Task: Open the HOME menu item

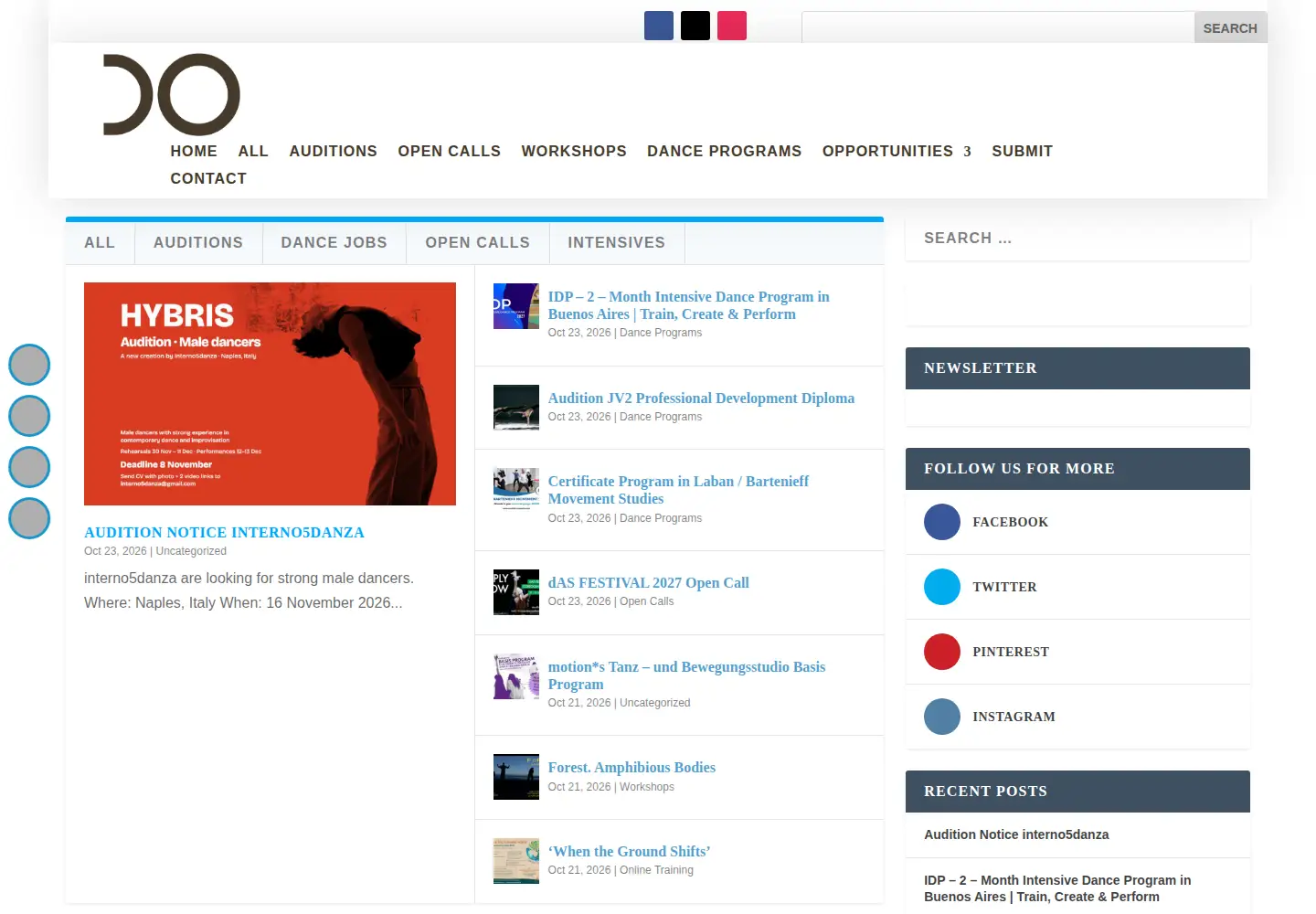Action: (194, 151)
